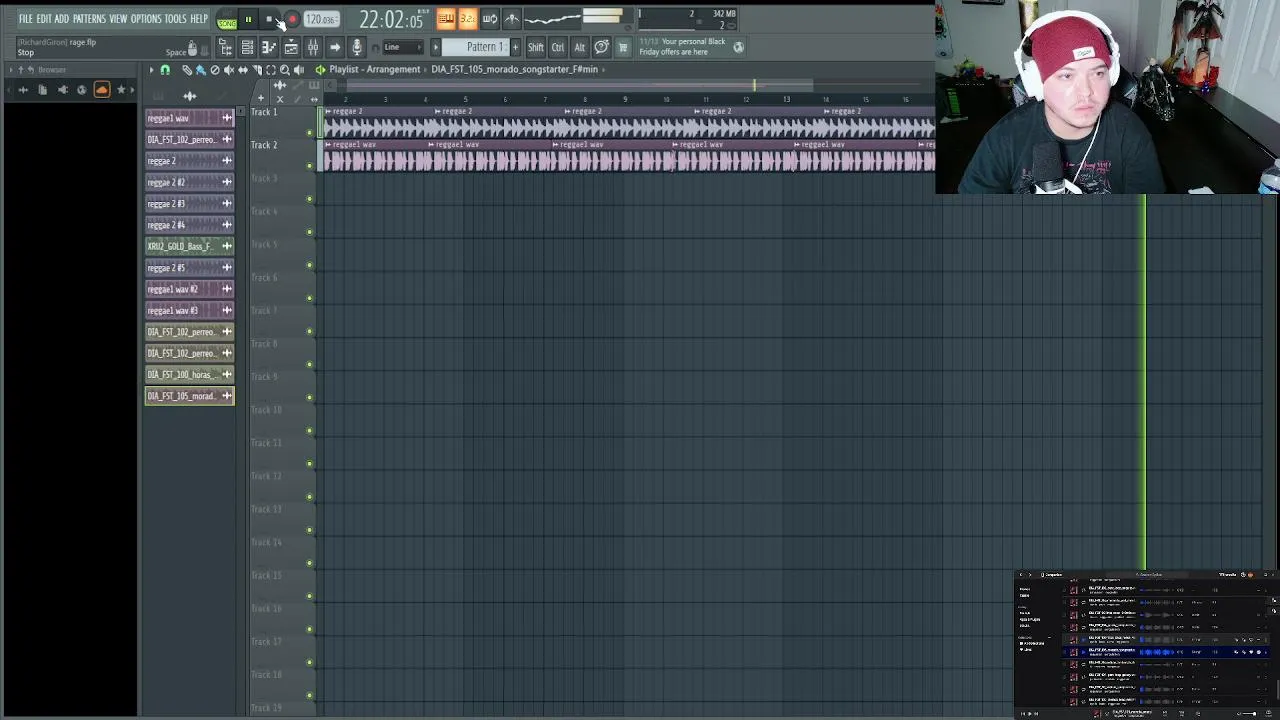Open the HELP menu
Image resolution: width=1280 pixels, height=720 pixels.
click(199, 19)
